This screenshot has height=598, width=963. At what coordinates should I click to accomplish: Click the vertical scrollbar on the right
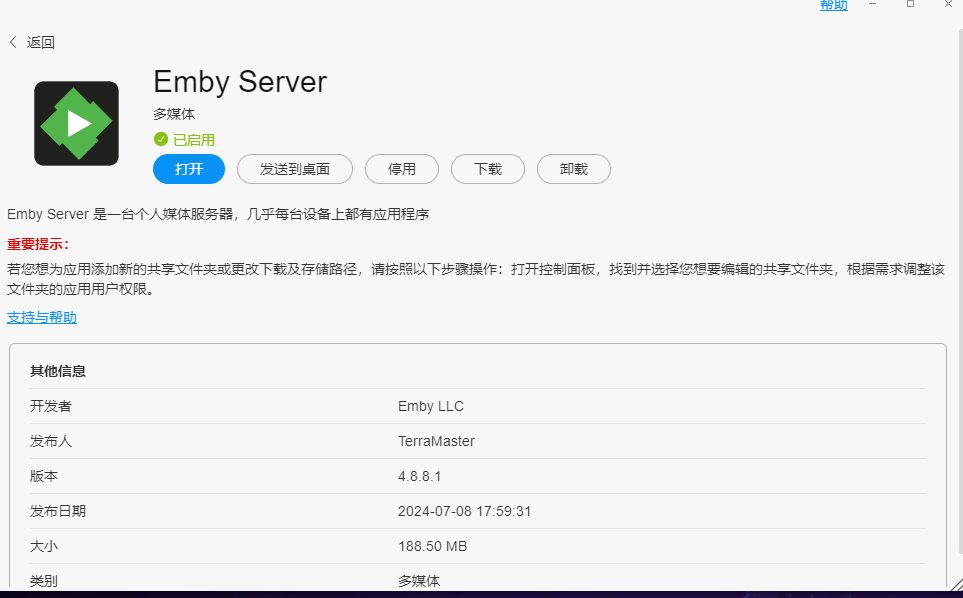[x=961, y=292]
